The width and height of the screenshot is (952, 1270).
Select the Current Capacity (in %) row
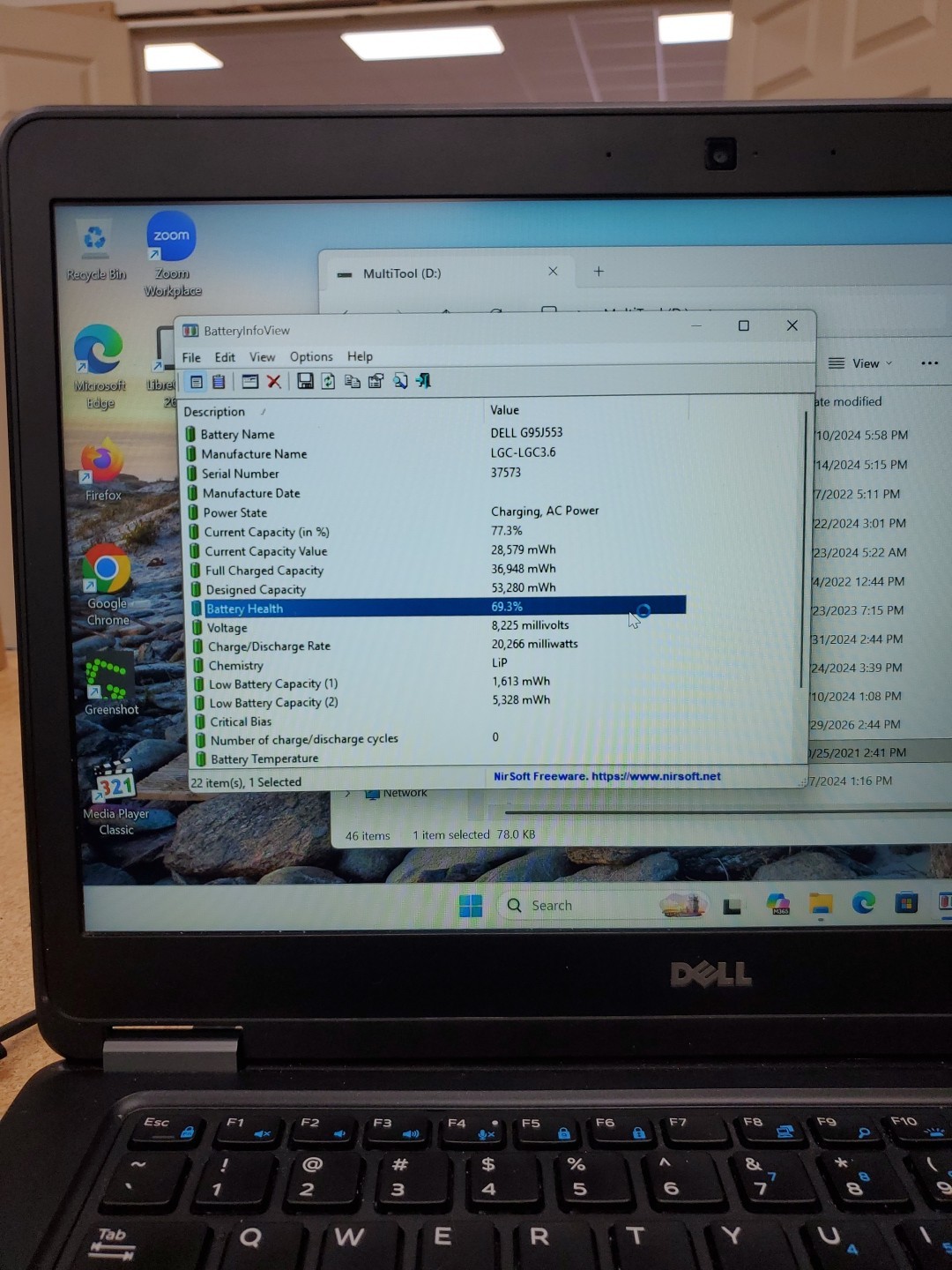coord(437,532)
